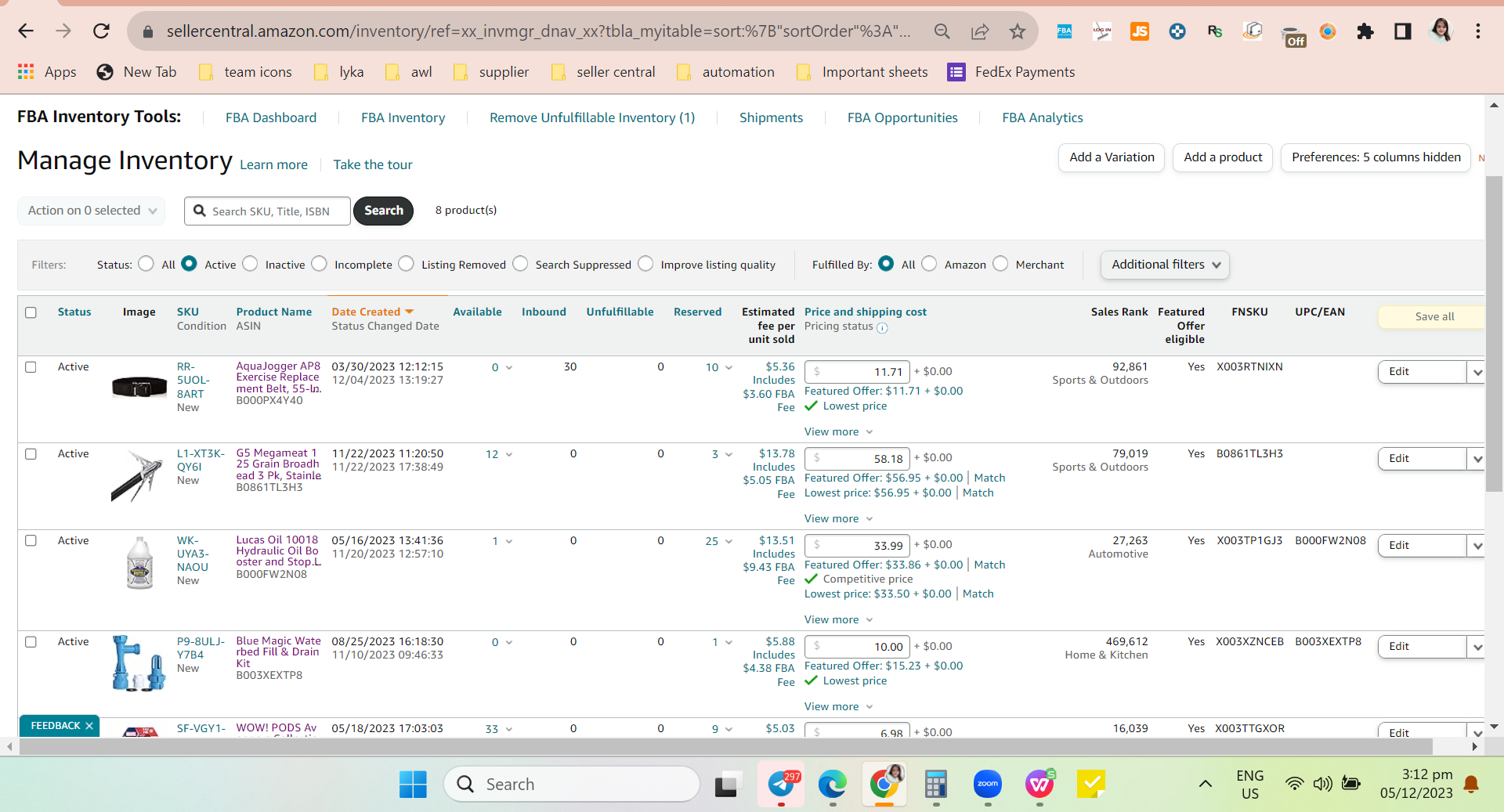Show hidden system tray icons

pos(1206,784)
